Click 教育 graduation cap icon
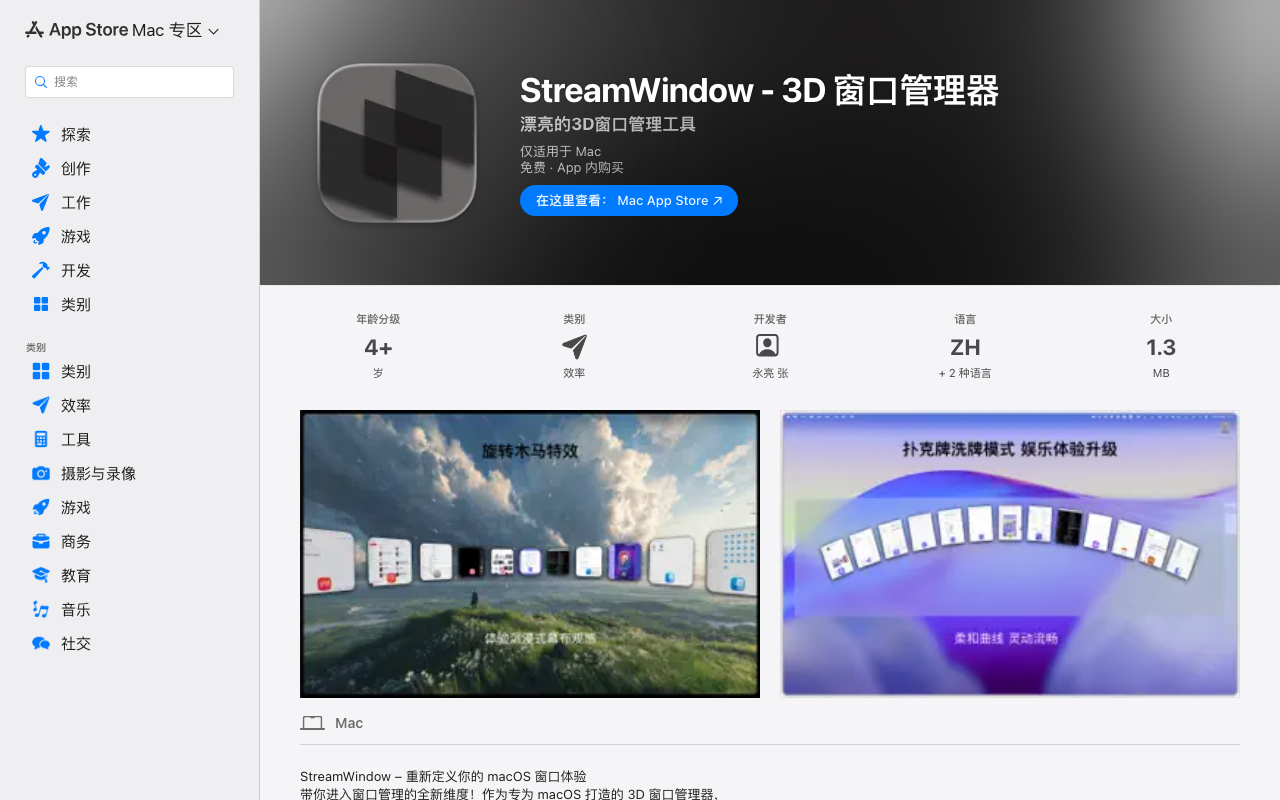 click(41, 575)
